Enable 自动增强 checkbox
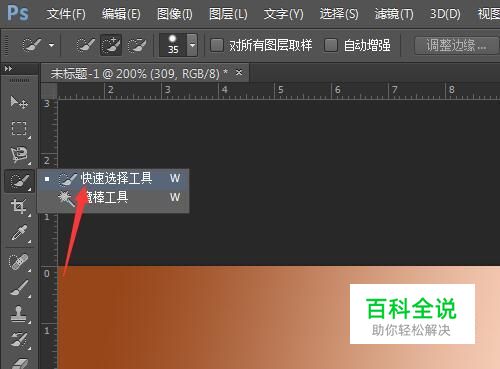 331,45
